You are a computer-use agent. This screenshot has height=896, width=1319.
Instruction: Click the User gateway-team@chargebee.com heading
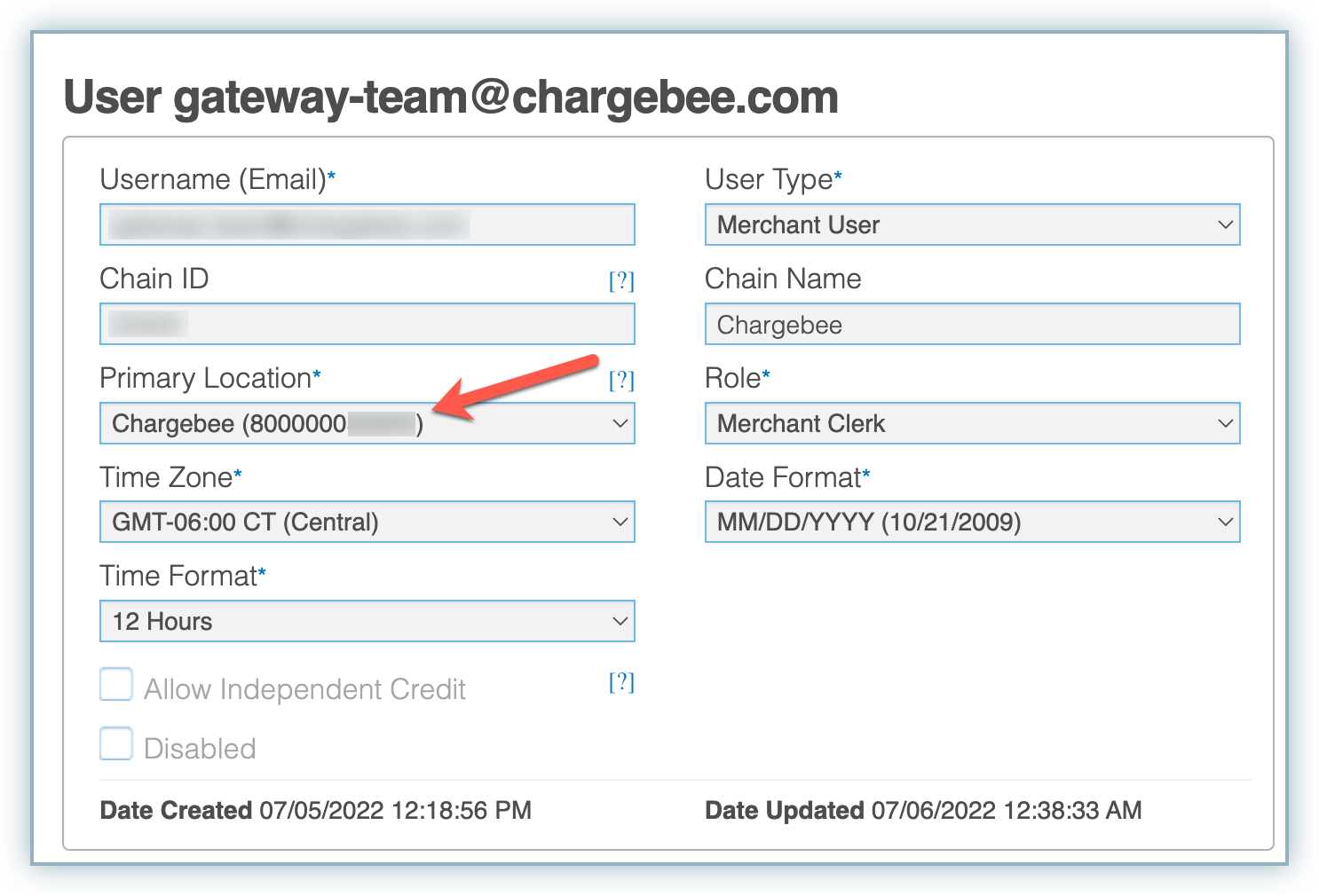[451, 98]
